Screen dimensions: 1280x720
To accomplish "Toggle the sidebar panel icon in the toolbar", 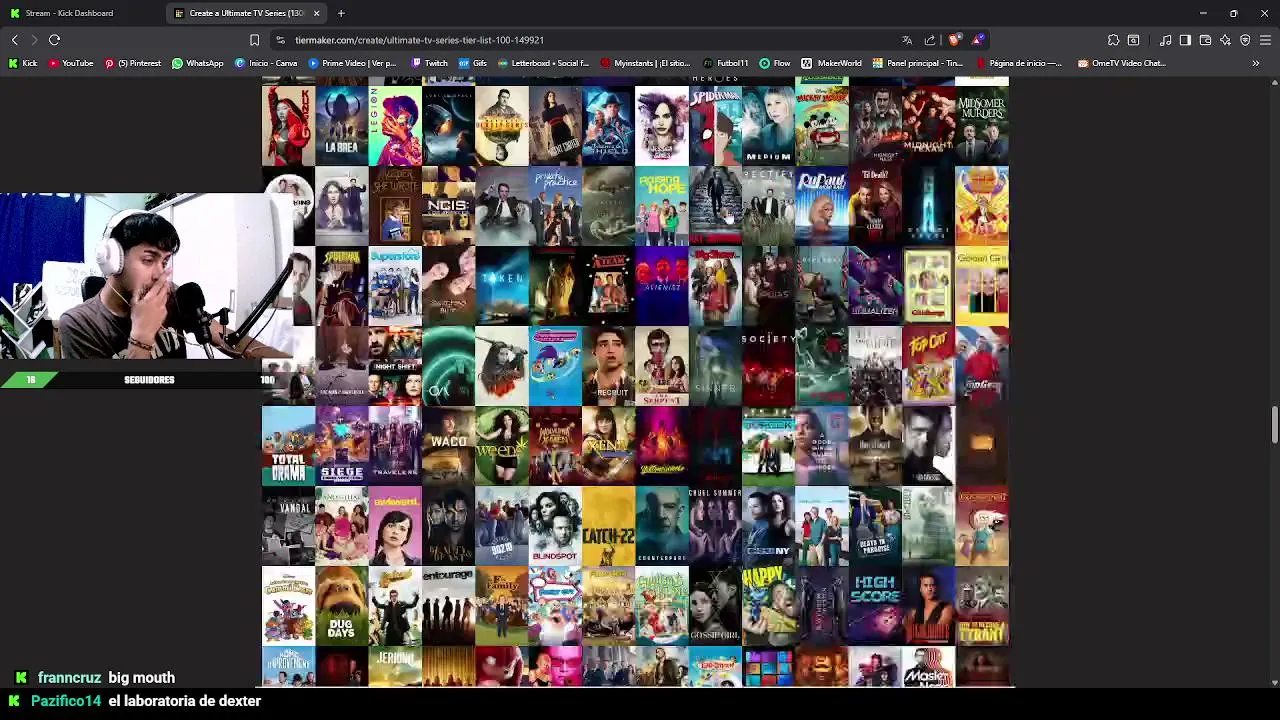I will (1185, 40).
